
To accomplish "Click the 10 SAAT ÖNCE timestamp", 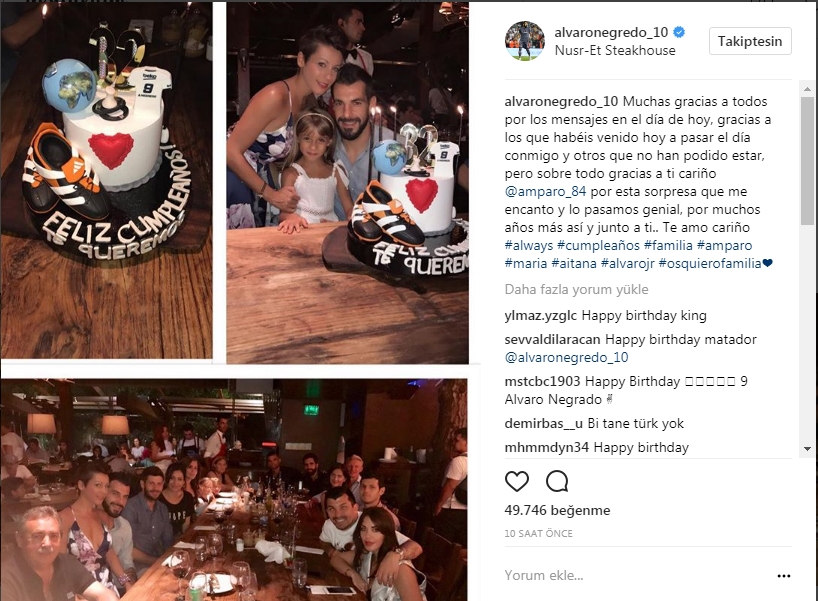I will coord(538,534).
